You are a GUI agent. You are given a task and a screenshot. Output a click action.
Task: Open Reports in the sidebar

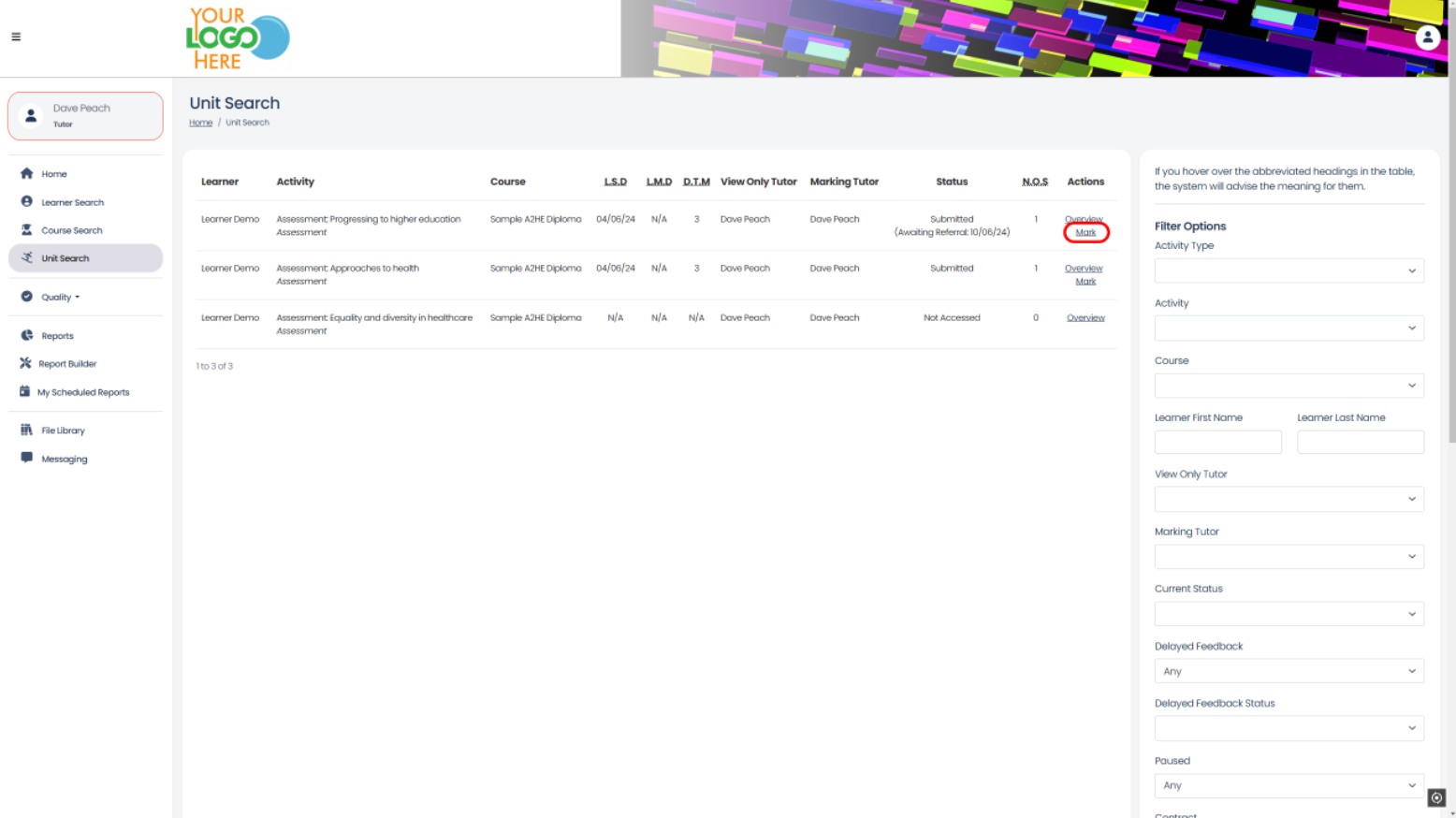pos(57,336)
